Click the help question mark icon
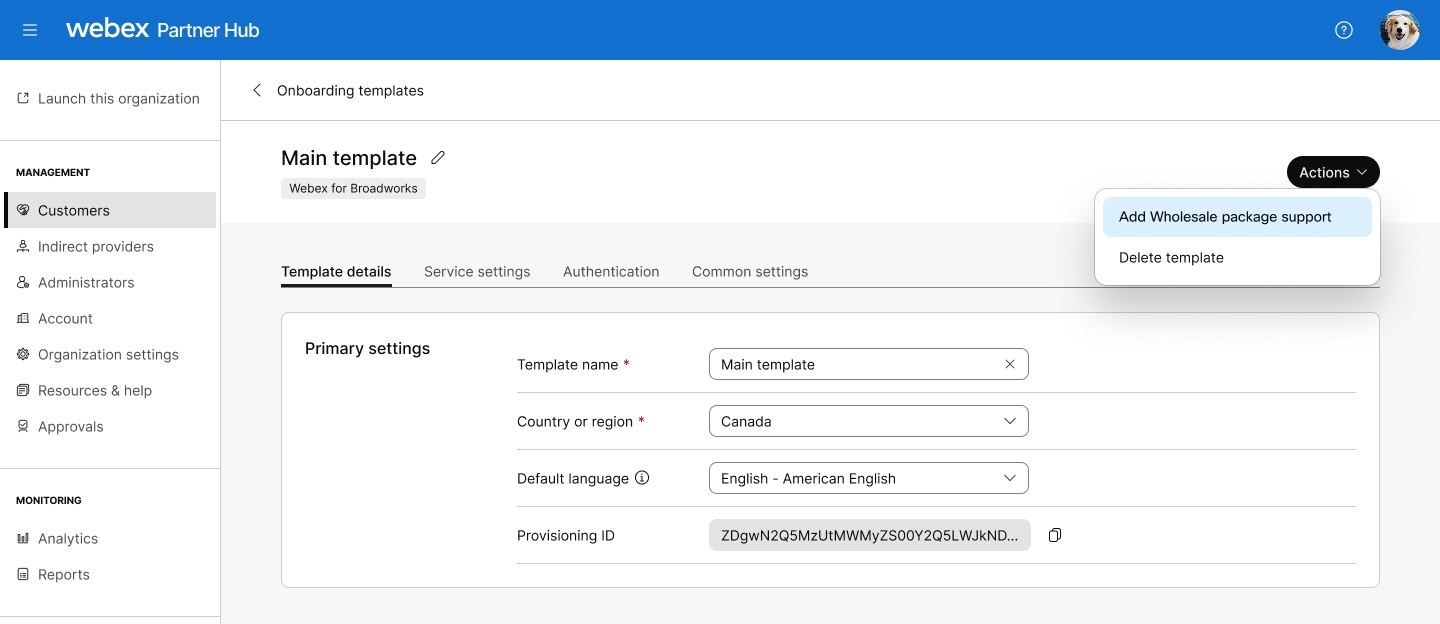Viewport: 1440px width, 624px height. 1344,30
